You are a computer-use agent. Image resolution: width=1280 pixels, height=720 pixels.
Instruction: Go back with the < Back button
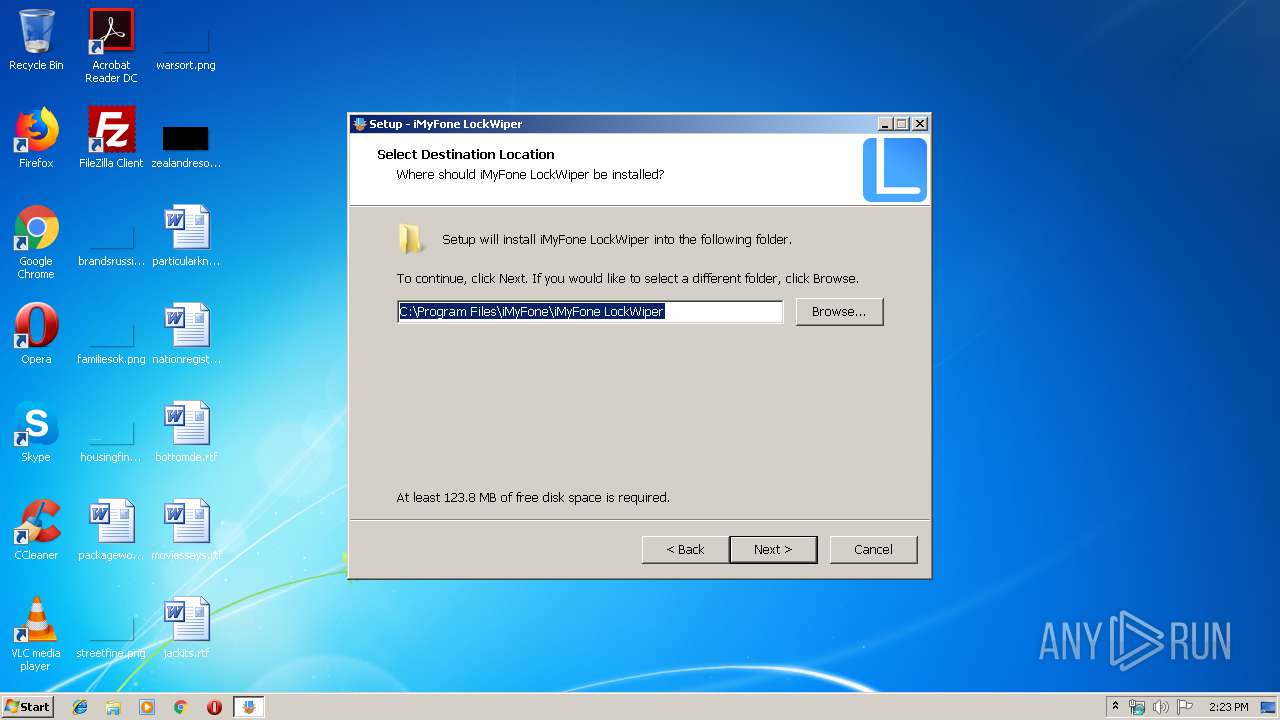(685, 549)
